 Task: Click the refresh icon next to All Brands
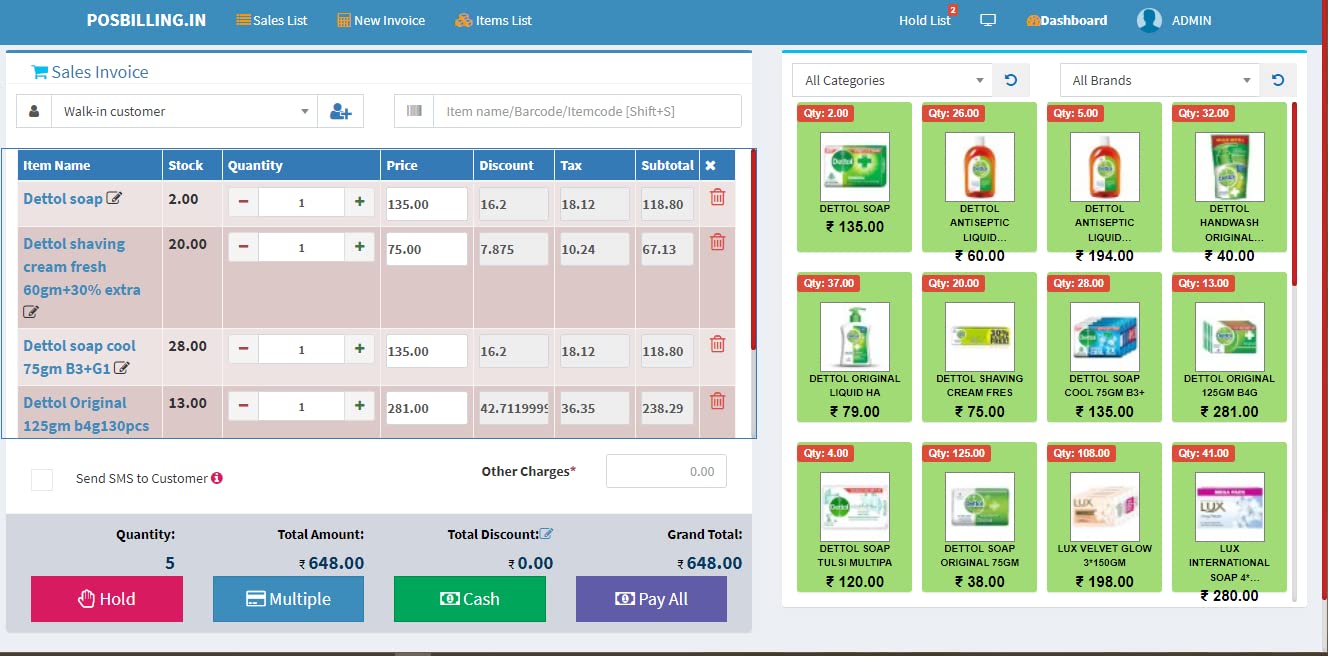click(1278, 79)
